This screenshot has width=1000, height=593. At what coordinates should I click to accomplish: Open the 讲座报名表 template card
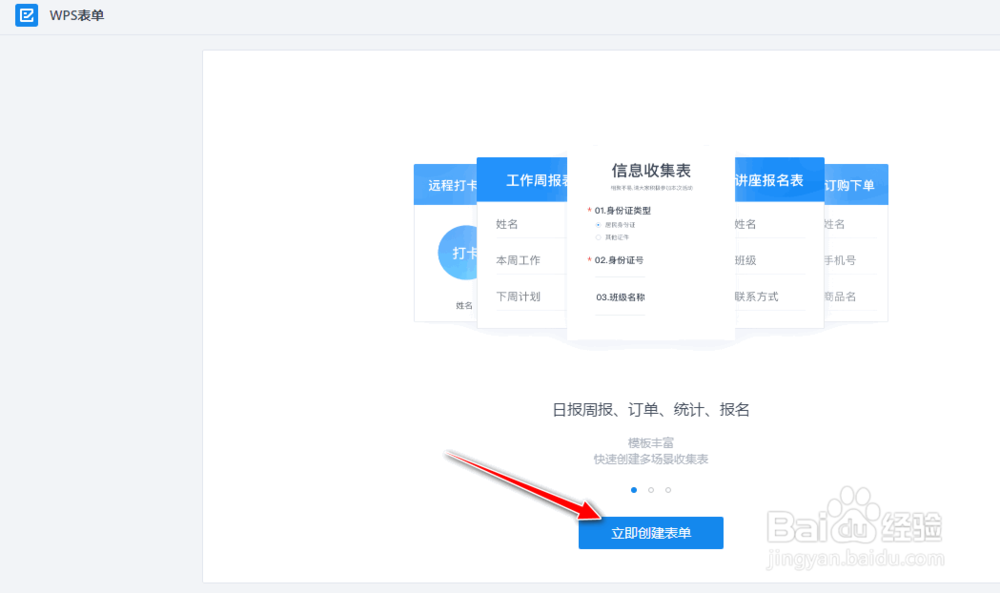(x=779, y=242)
